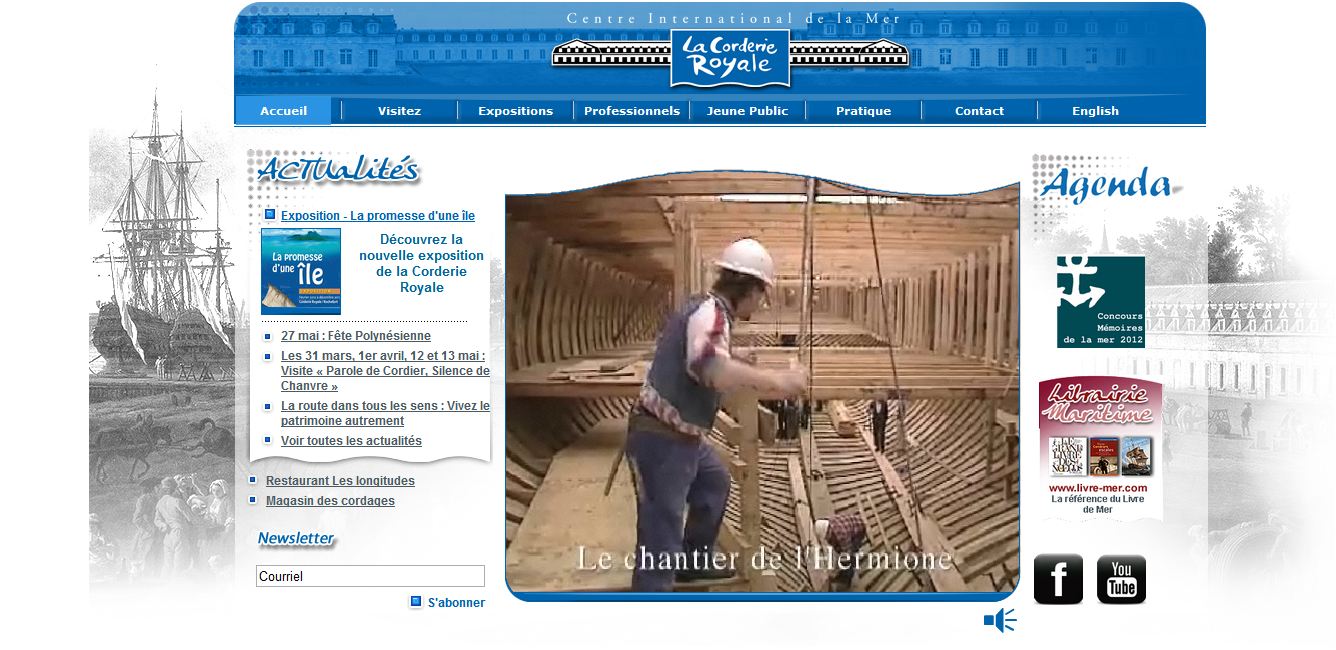This screenshot has width=1336, height=650.
Task: Click the blue square icon beside S'abonner
Action: coord(415,602)
